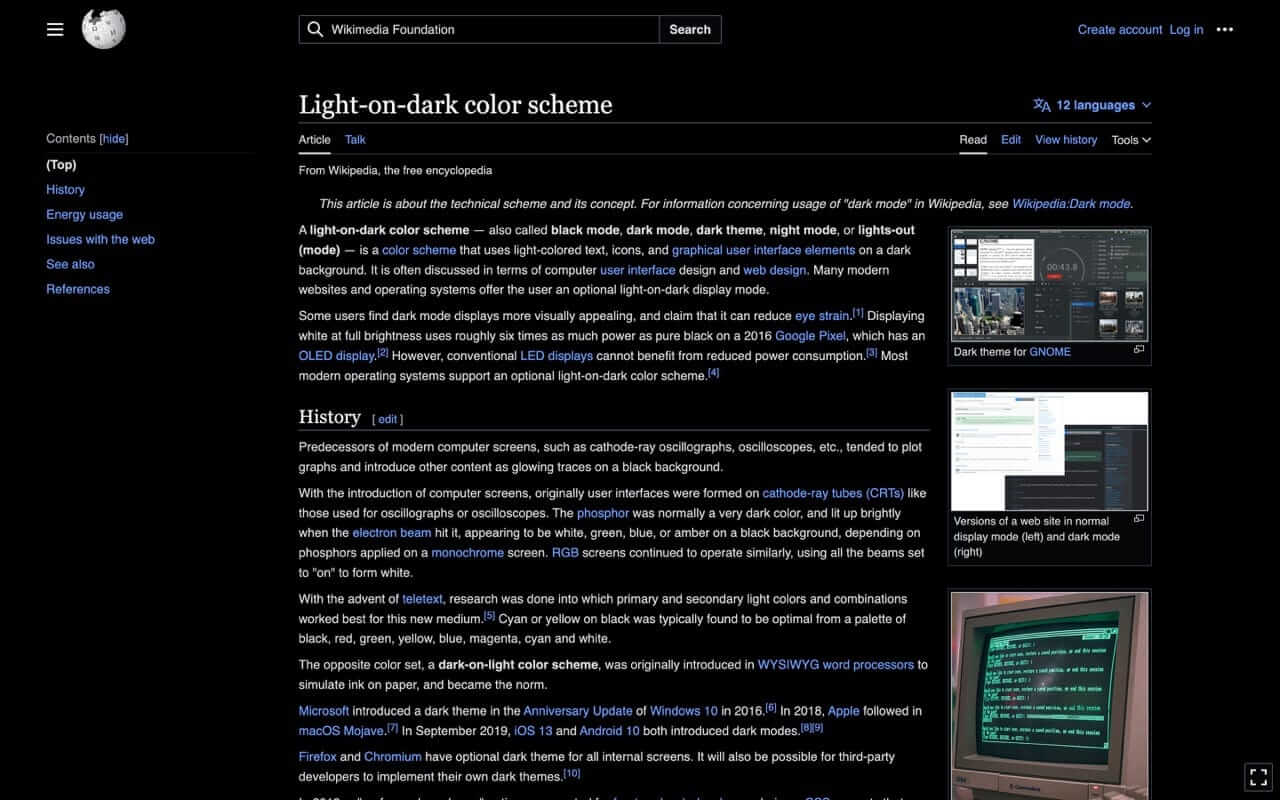The width and height of the screenshot is (1280, 800).
Task: Enlarge the normal versus dark mode image
Action: (x=1139, y=519)
